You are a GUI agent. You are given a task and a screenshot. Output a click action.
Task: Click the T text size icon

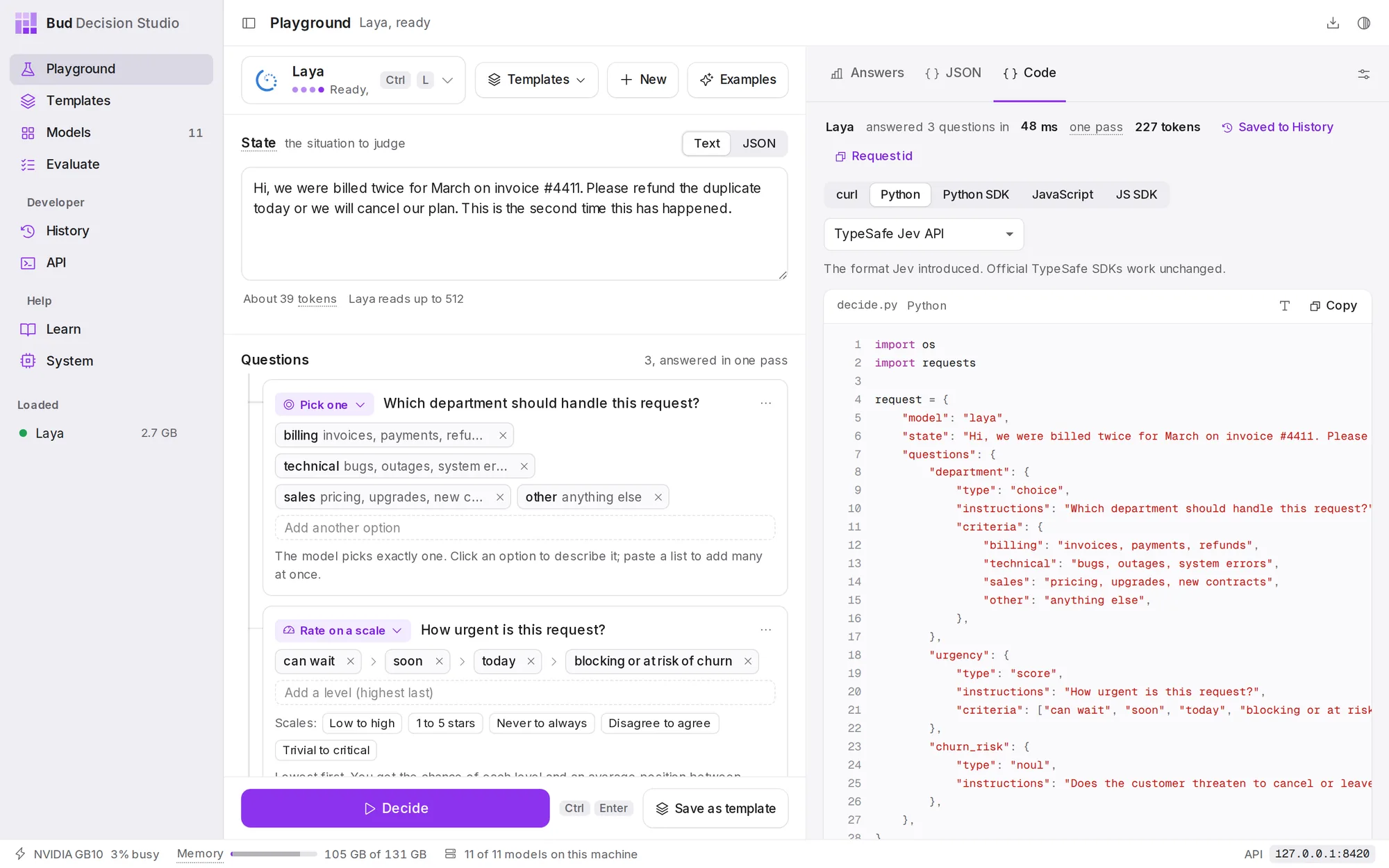click(x=1285, y=306)
